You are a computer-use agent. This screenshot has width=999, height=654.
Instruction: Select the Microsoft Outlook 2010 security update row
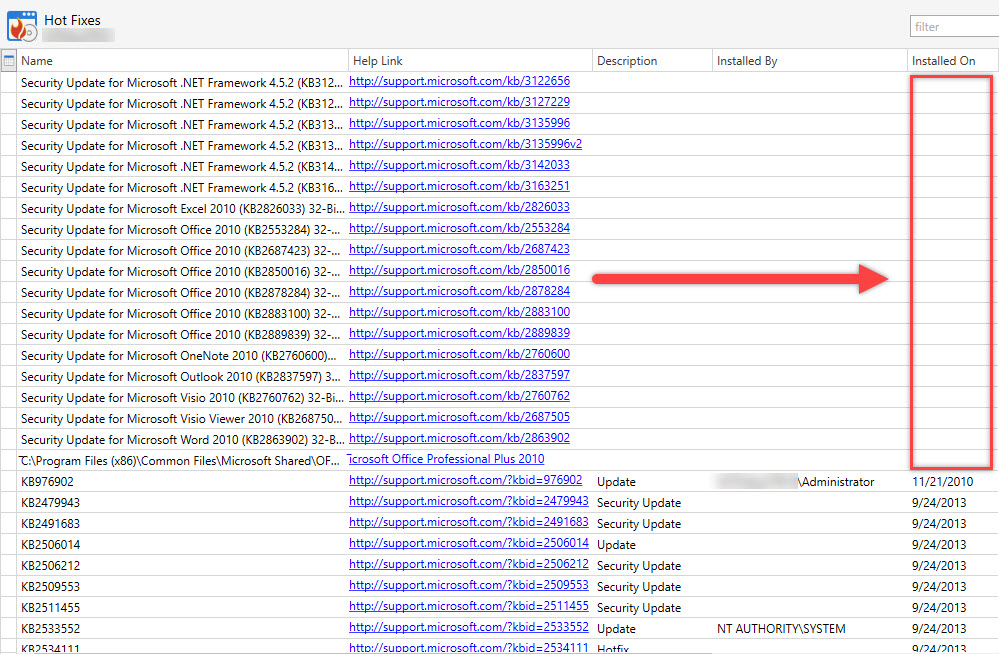pyautogui.click(x=180, y=377)
